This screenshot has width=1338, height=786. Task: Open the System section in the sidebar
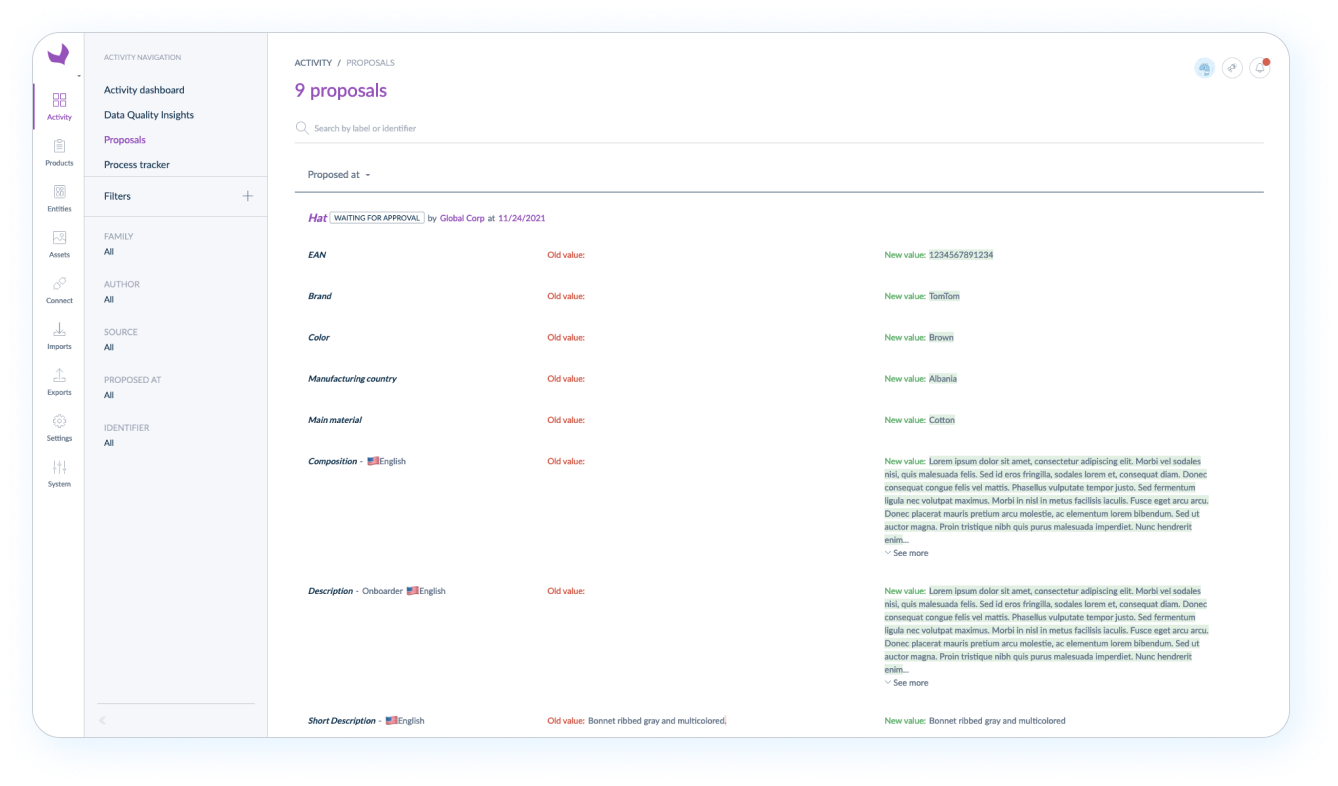pyautogui.click(x=59, y=474)
